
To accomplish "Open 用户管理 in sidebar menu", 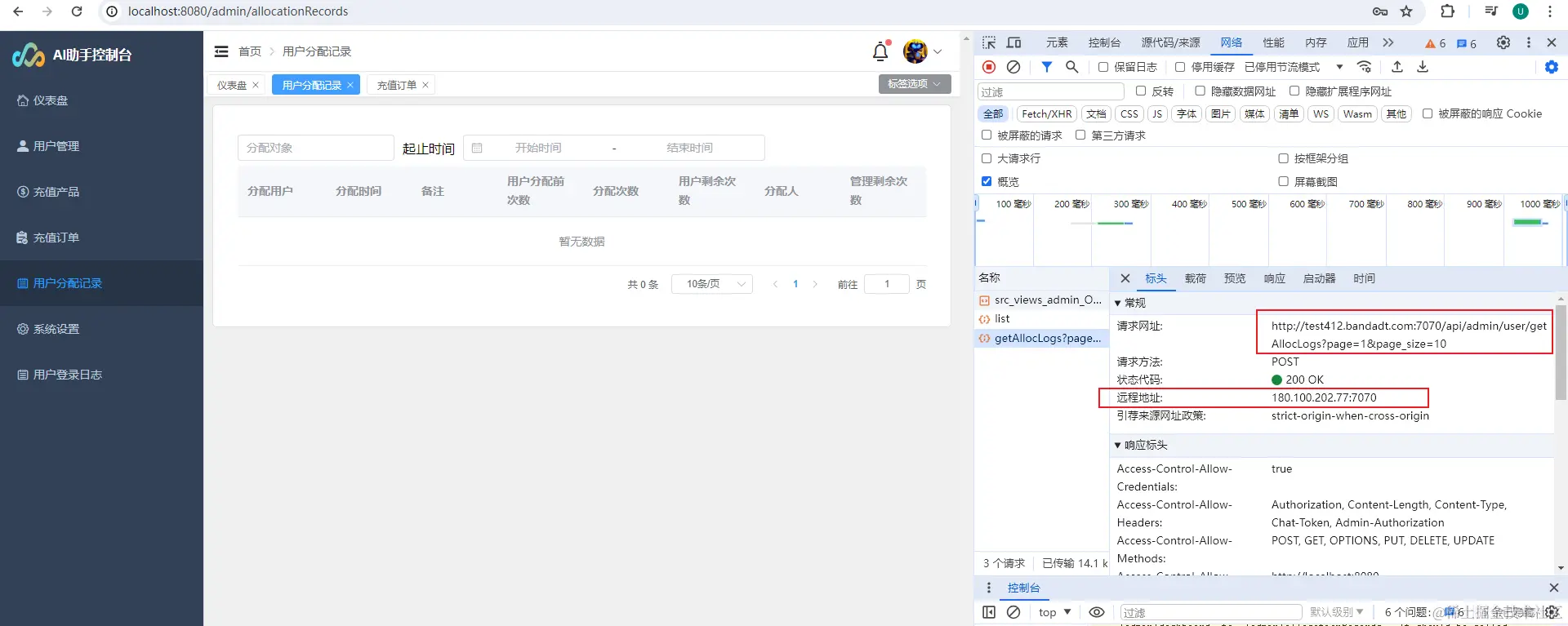I will pos(101,146).
